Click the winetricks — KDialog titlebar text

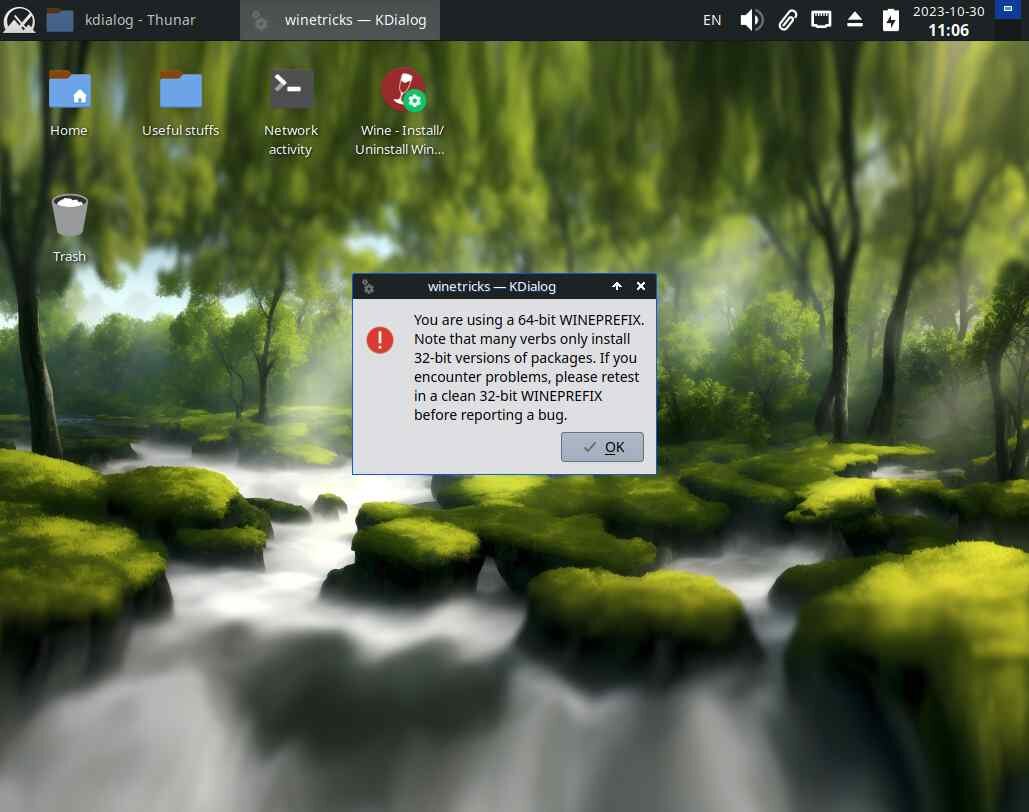(492, 286)
